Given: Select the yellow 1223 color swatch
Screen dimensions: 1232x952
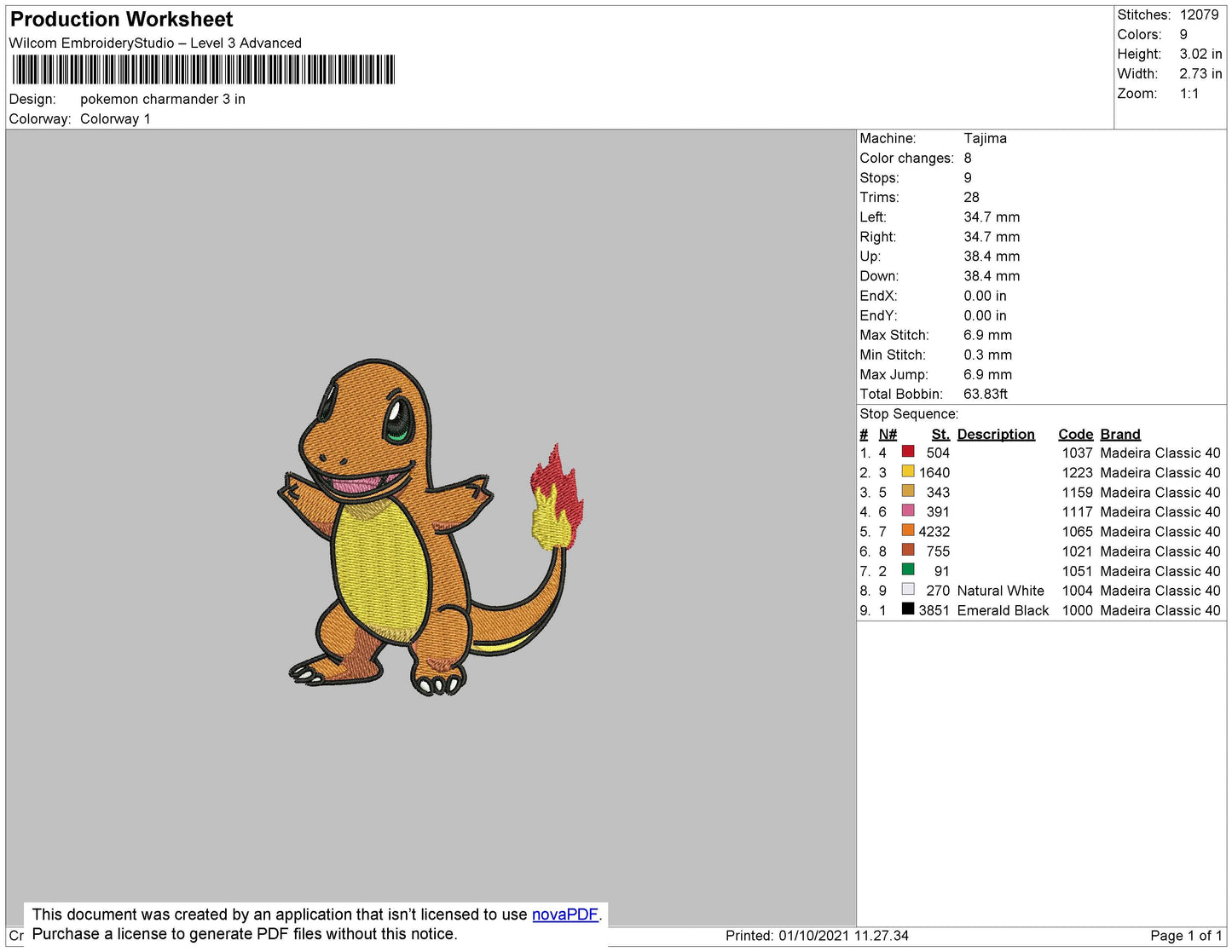Looking at the screenshot, I should tap(908, 471).
